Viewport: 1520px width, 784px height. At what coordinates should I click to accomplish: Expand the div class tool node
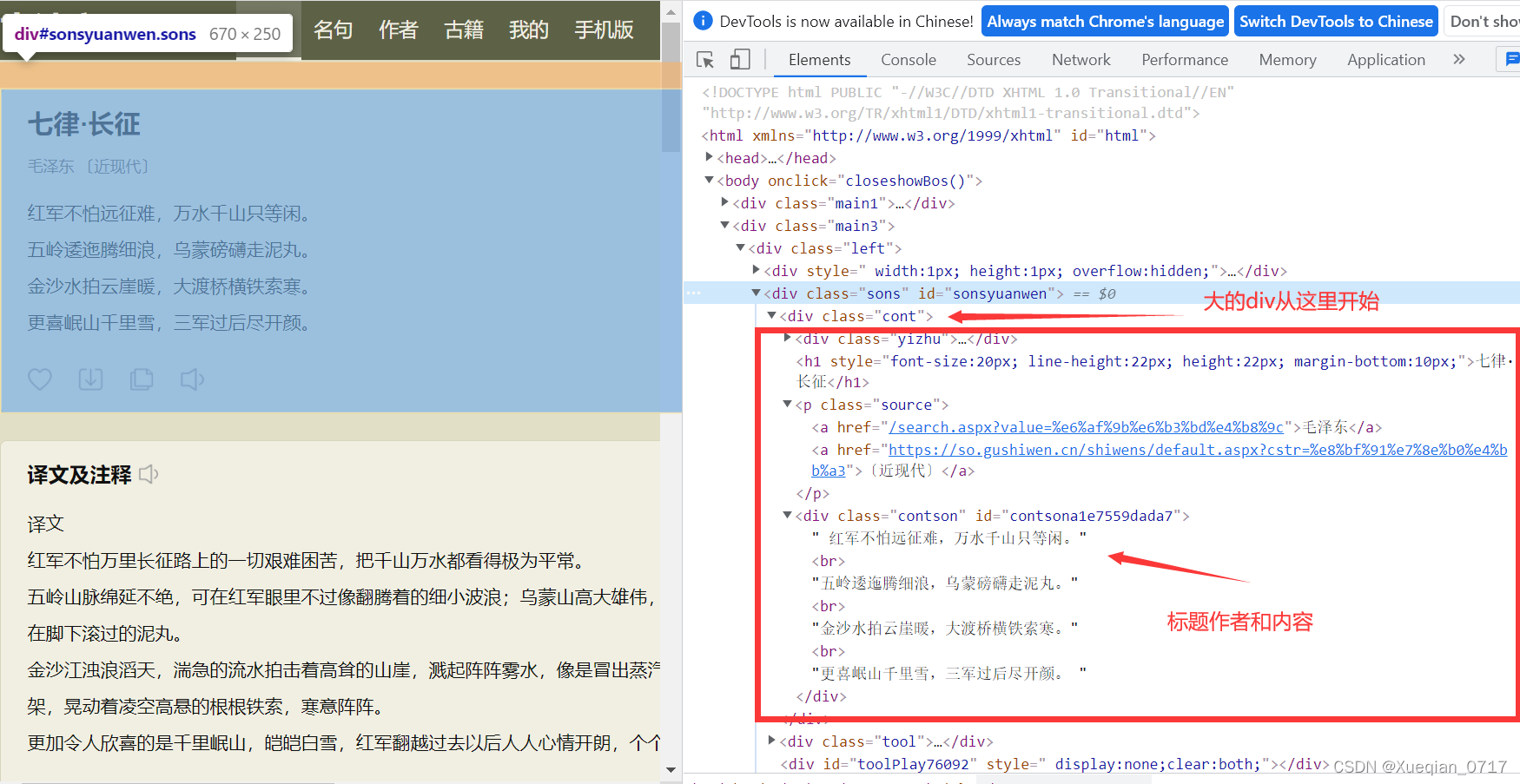pyautogui.click(x=772, y=741)
